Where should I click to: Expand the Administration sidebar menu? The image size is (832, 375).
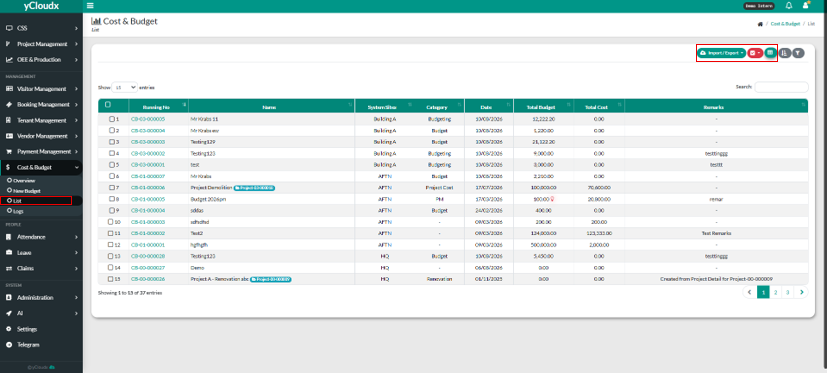click(x=41, y=298)
